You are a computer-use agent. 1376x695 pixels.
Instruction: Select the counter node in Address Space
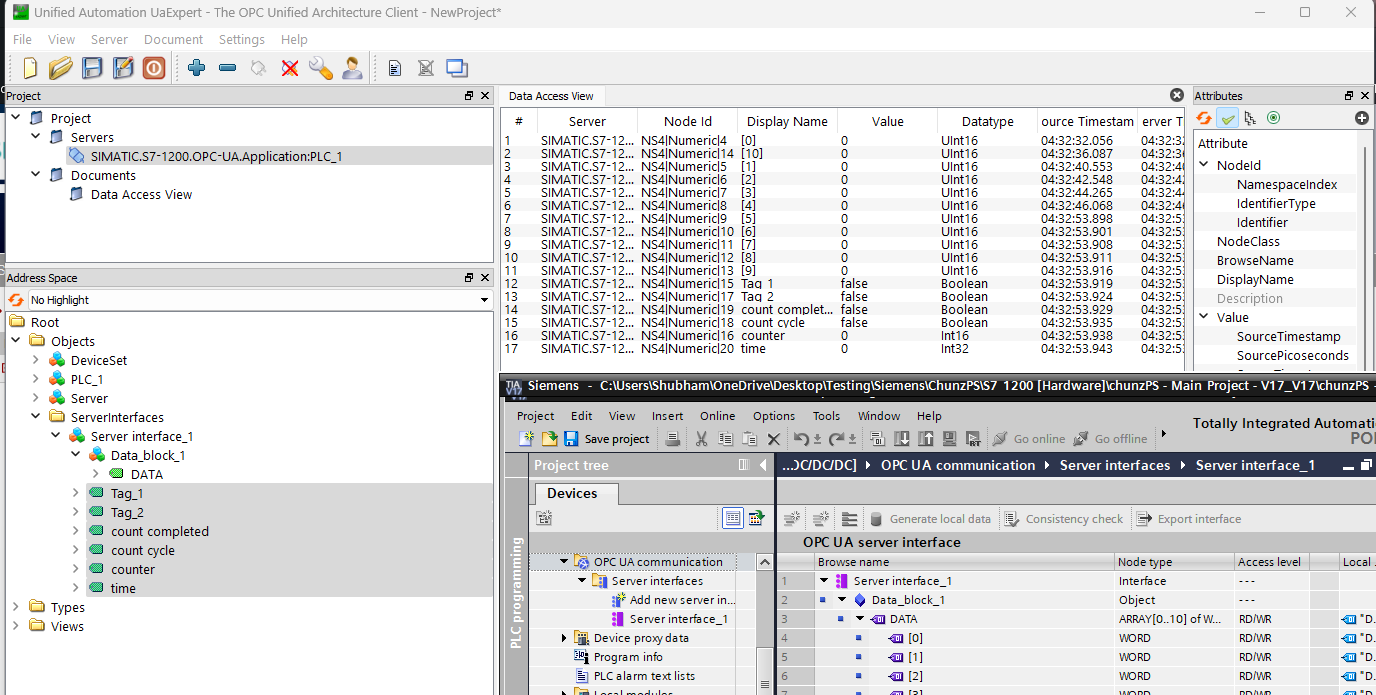click(133, 569)
